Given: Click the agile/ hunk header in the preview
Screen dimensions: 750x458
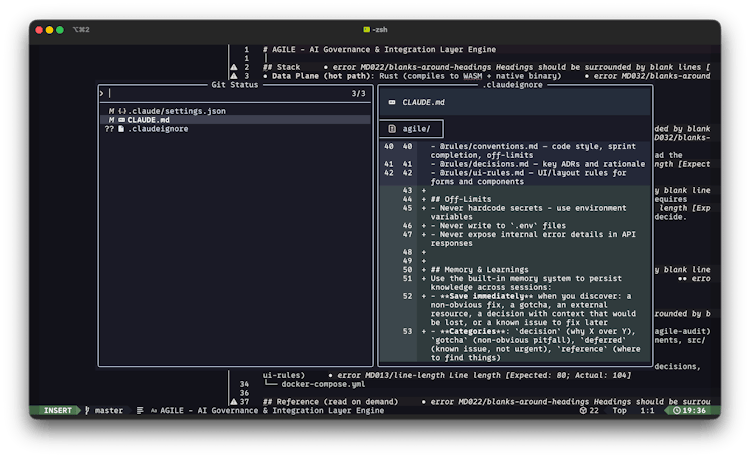Looking at the screenshot, I should click(415, 128).
